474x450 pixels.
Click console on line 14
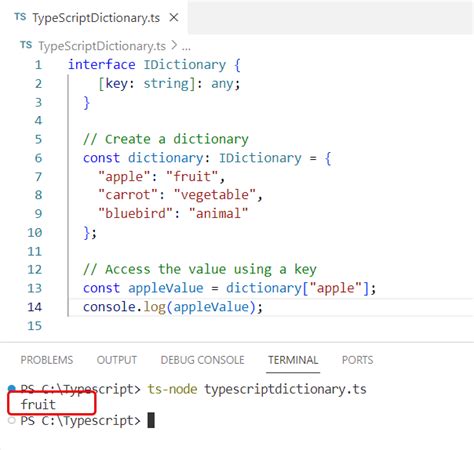pyautogui.click(x=109, y=307)
